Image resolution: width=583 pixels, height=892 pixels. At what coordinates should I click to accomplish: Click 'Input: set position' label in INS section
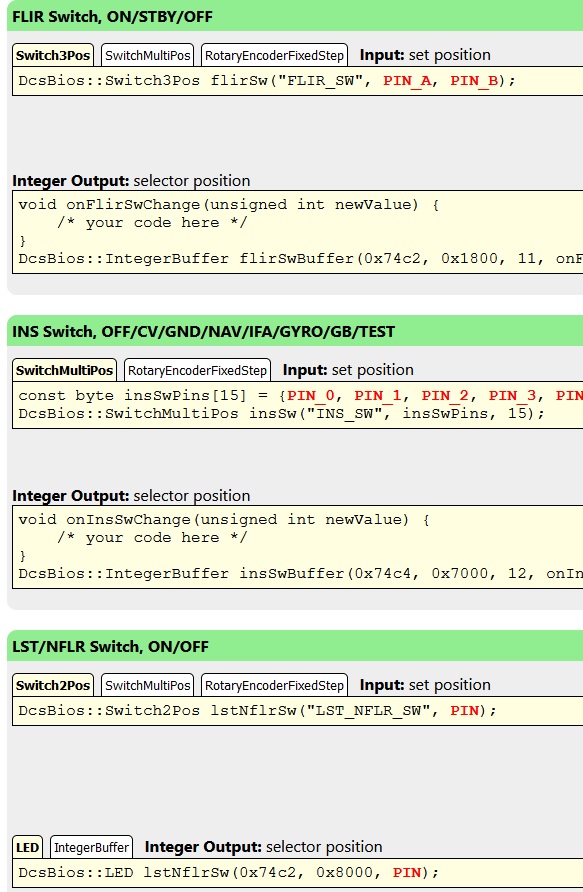tap(348, 370)
